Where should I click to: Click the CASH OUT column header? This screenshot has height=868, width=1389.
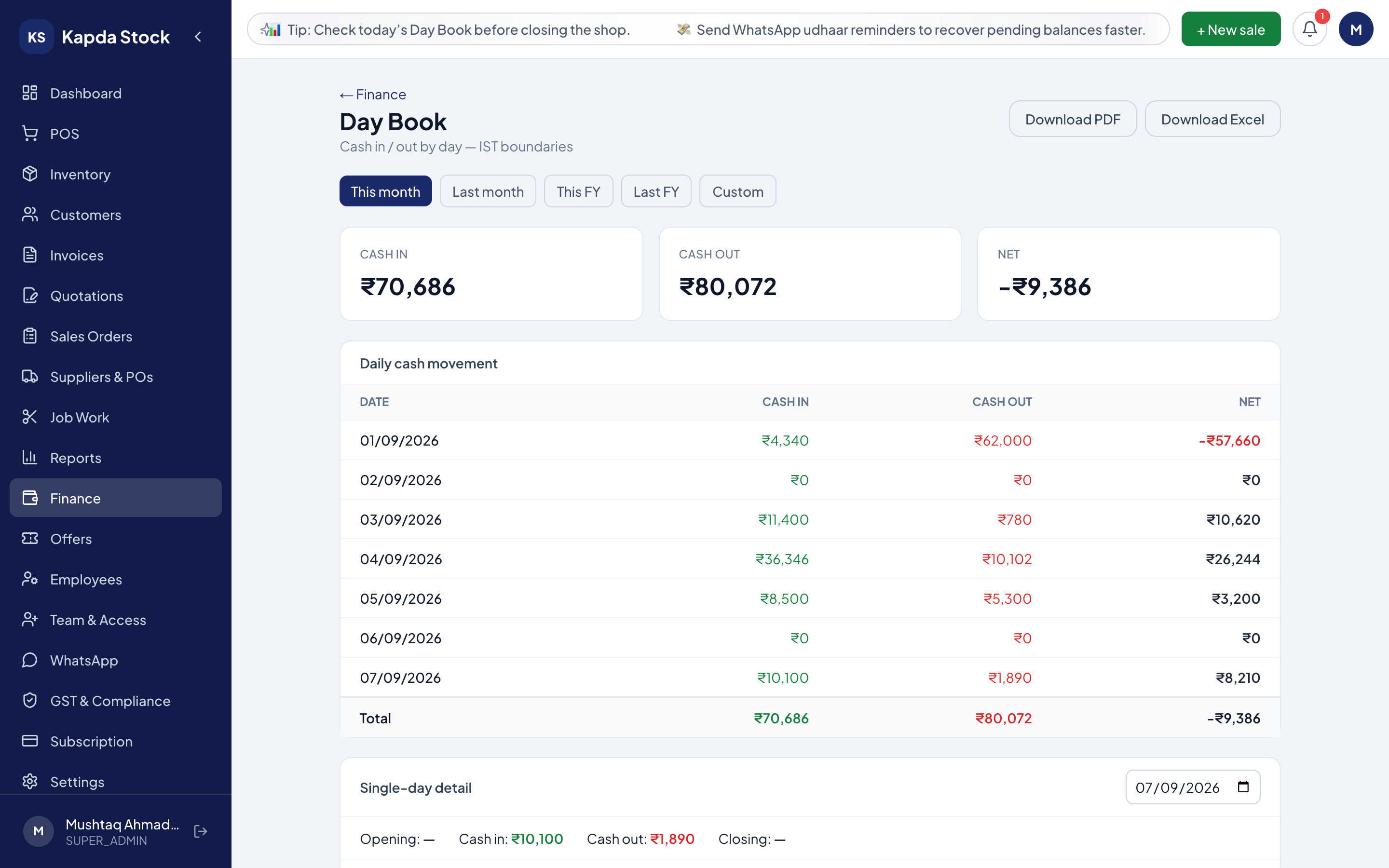point(1002,402)
